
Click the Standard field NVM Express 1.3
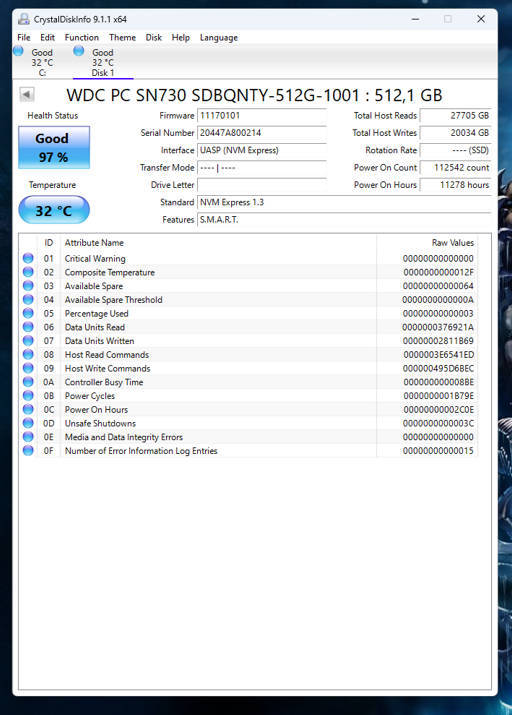coord(344,202)
